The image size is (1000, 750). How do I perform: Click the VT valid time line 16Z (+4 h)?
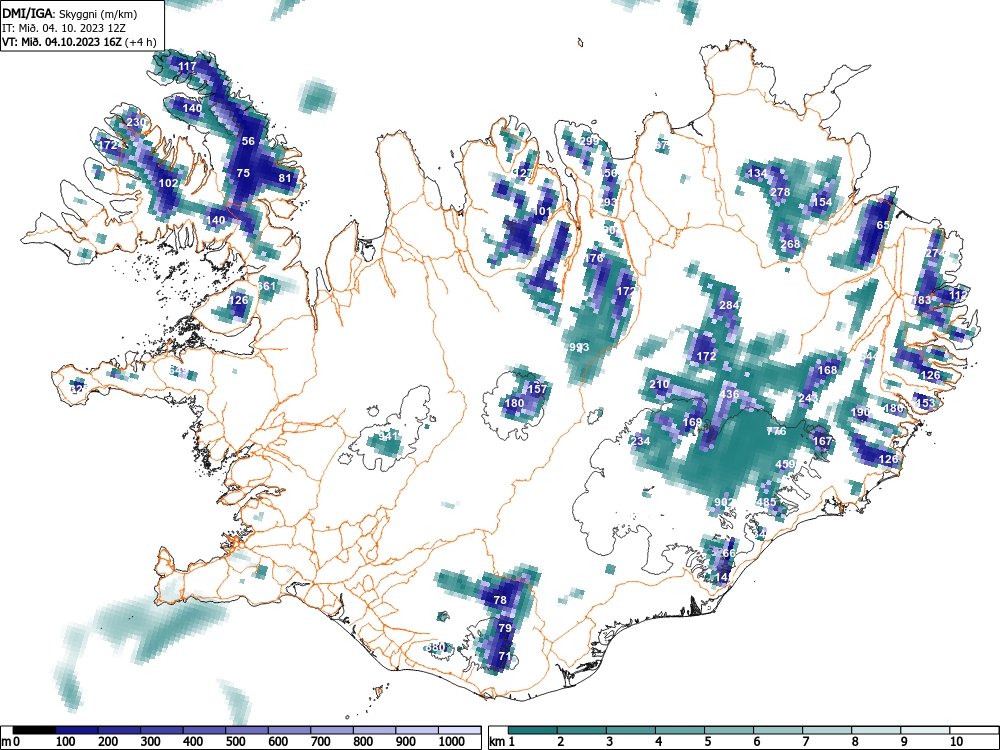(79, 42)
